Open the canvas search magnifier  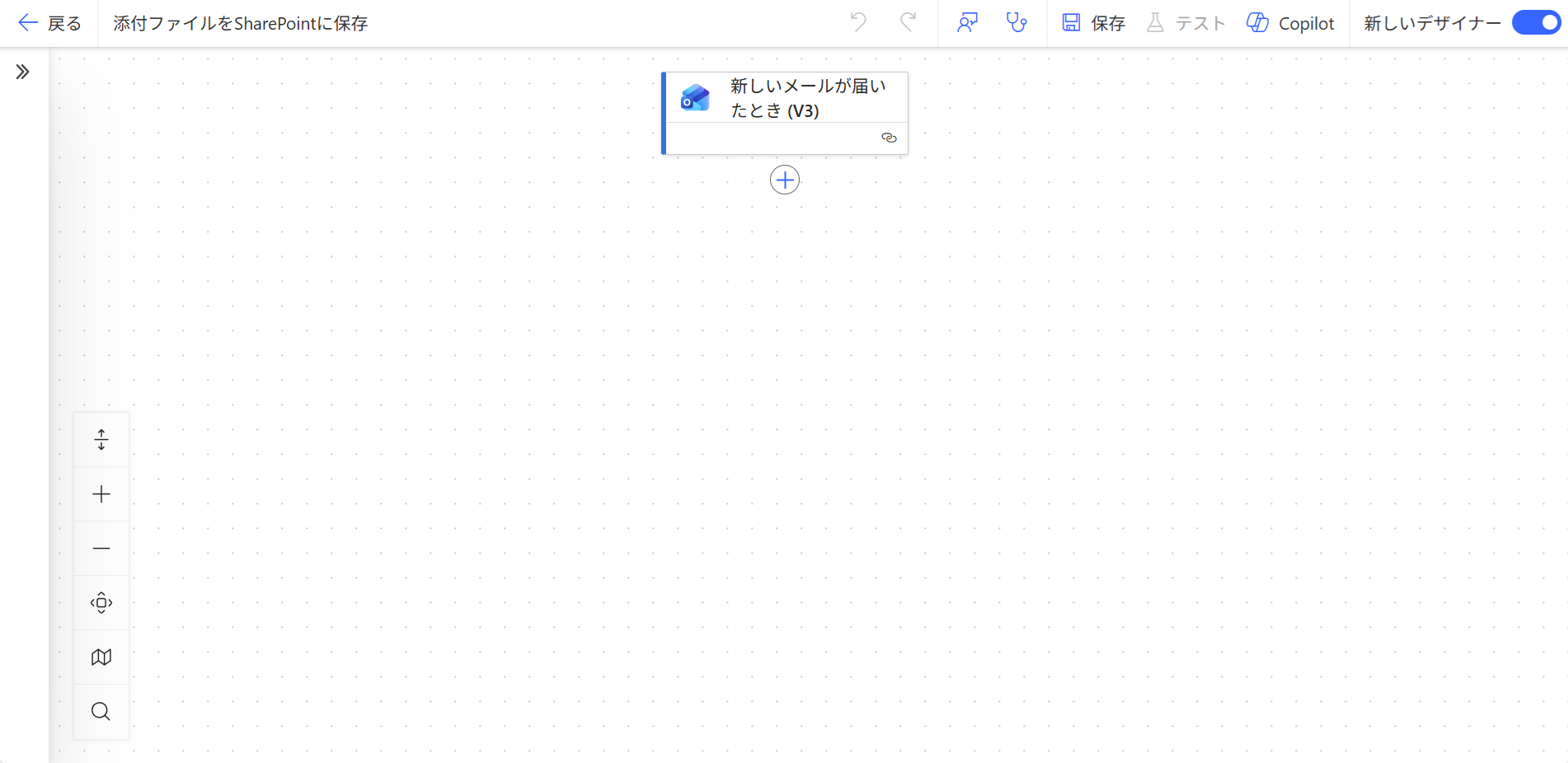click(x=101, y=711)
